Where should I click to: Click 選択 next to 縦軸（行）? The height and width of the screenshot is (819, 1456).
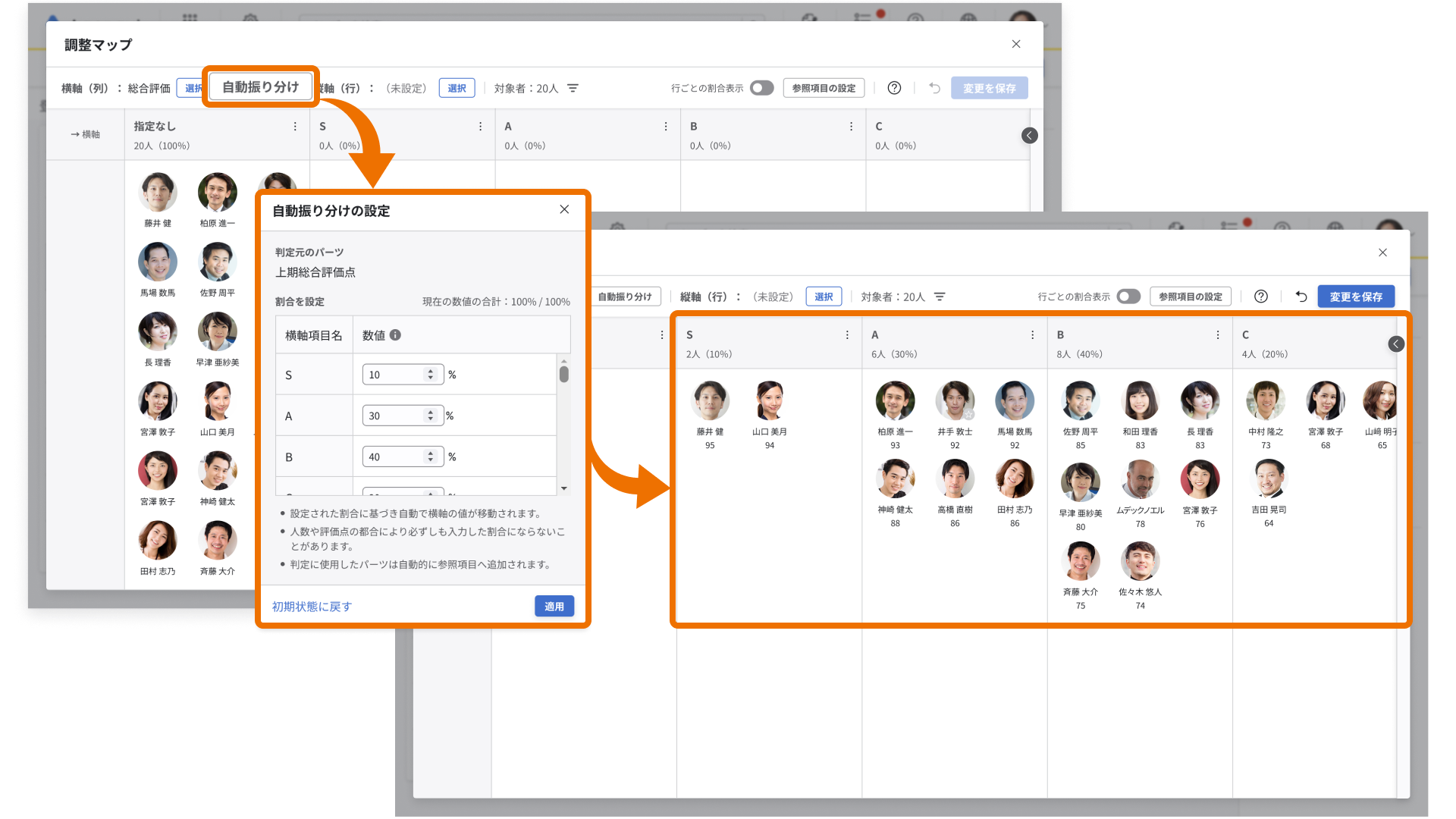point(457,88)
